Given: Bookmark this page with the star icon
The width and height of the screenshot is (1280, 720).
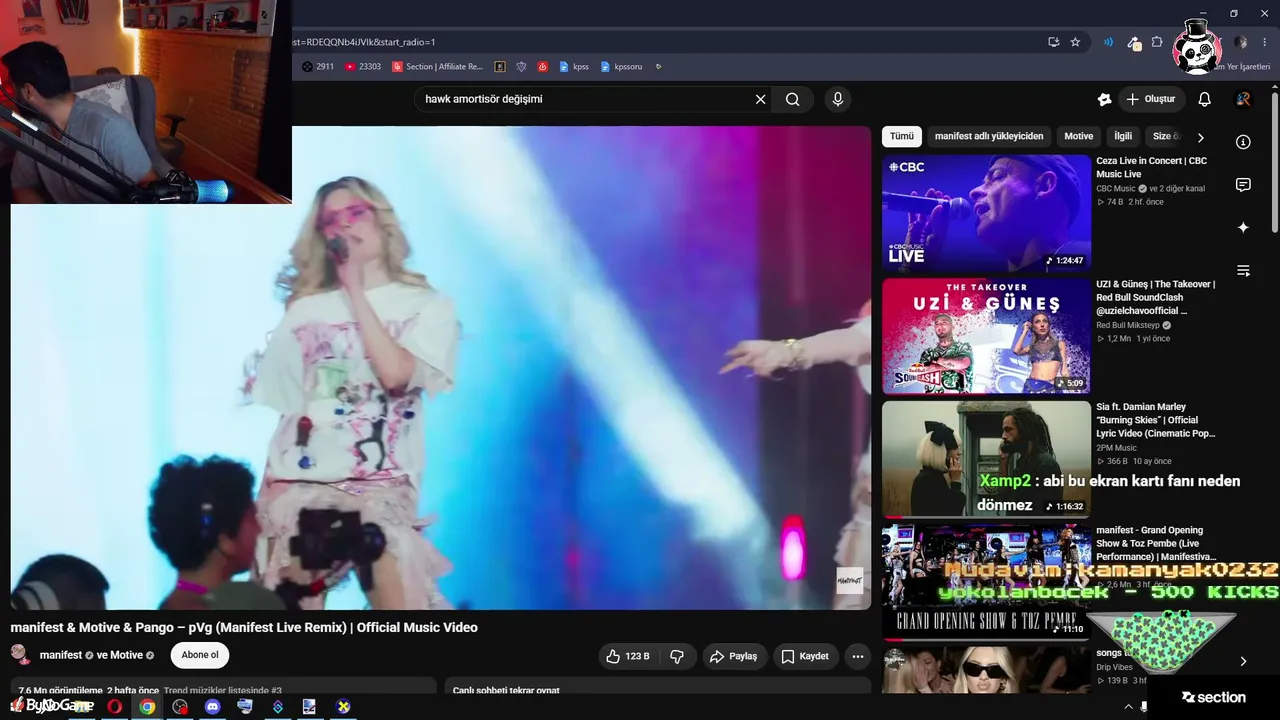Looking at the screenshot, I should click(x=1075, y=42).
